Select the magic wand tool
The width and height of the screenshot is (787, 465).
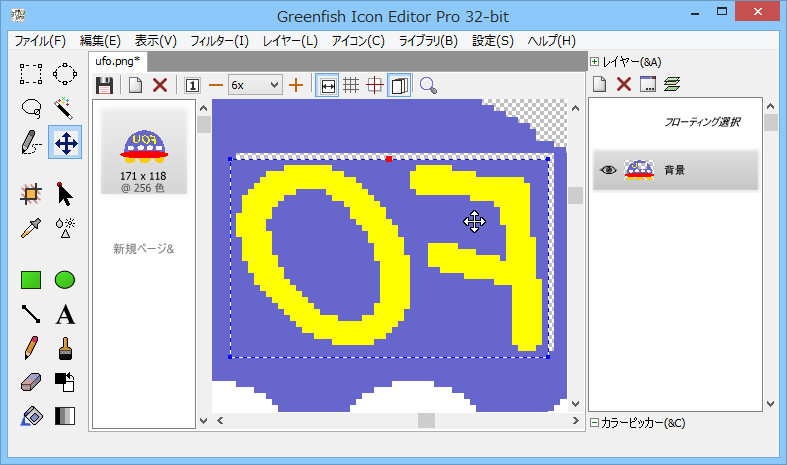click(x=65, y=108)
